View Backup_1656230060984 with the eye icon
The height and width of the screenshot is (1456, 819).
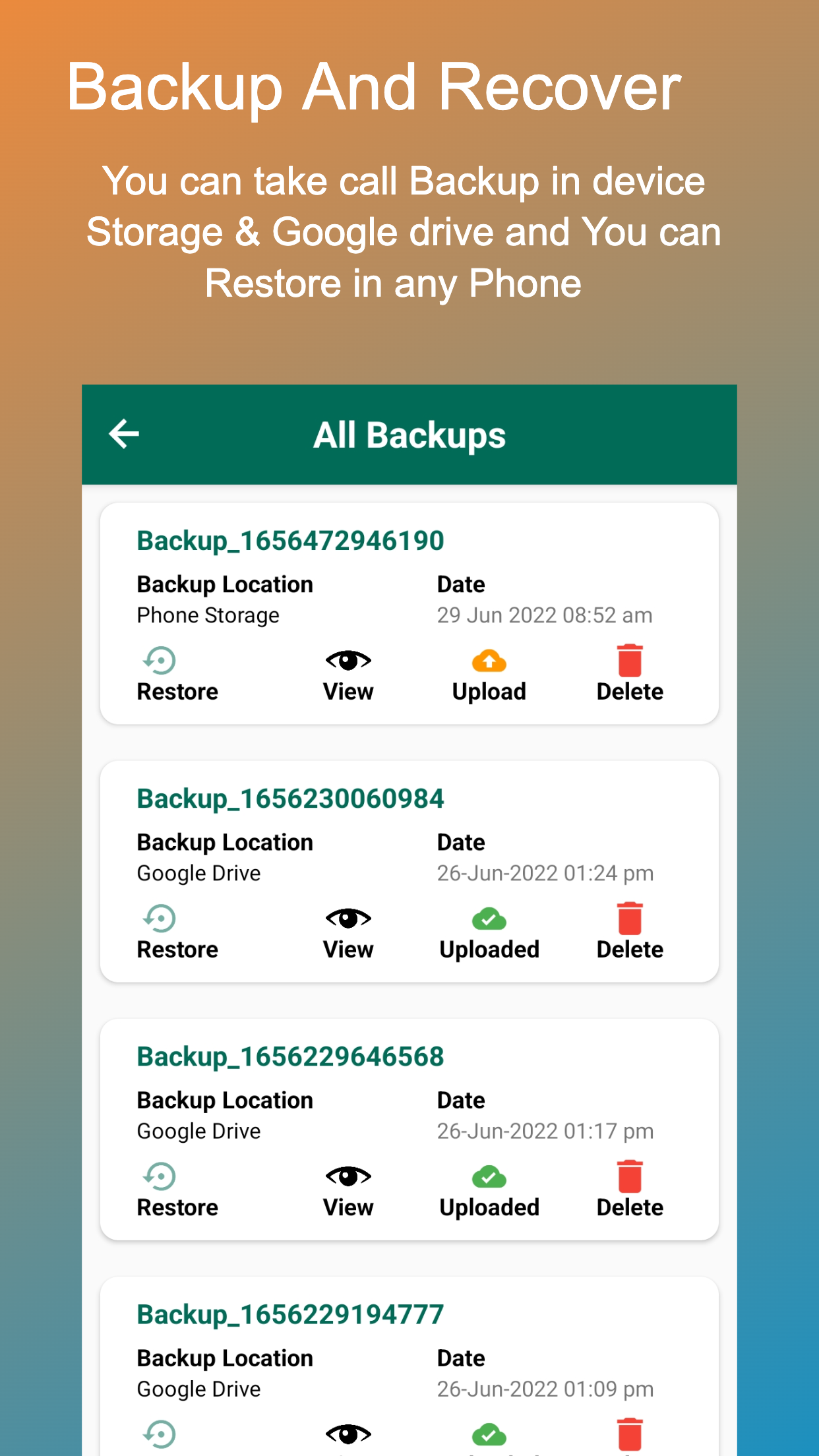pyautogui.click(x=348, y=918)
